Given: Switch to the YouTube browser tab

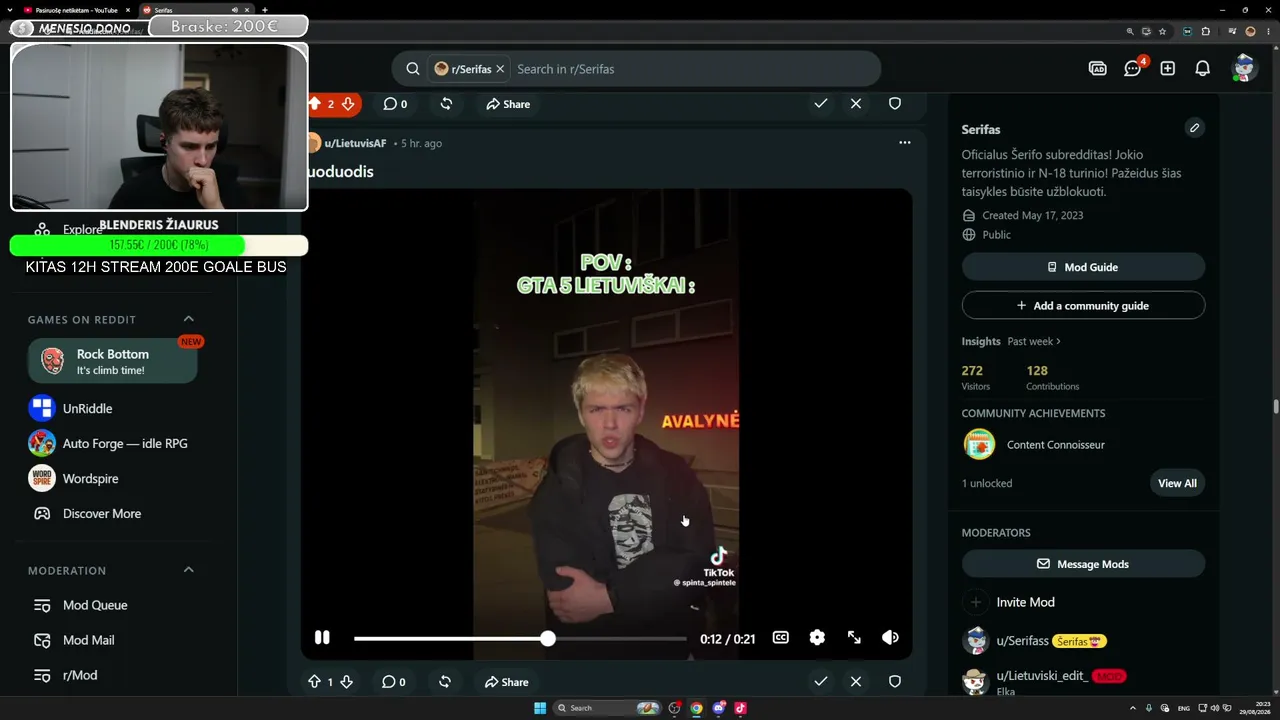Looking at the screenshot, I should click(x=75, y=10).
